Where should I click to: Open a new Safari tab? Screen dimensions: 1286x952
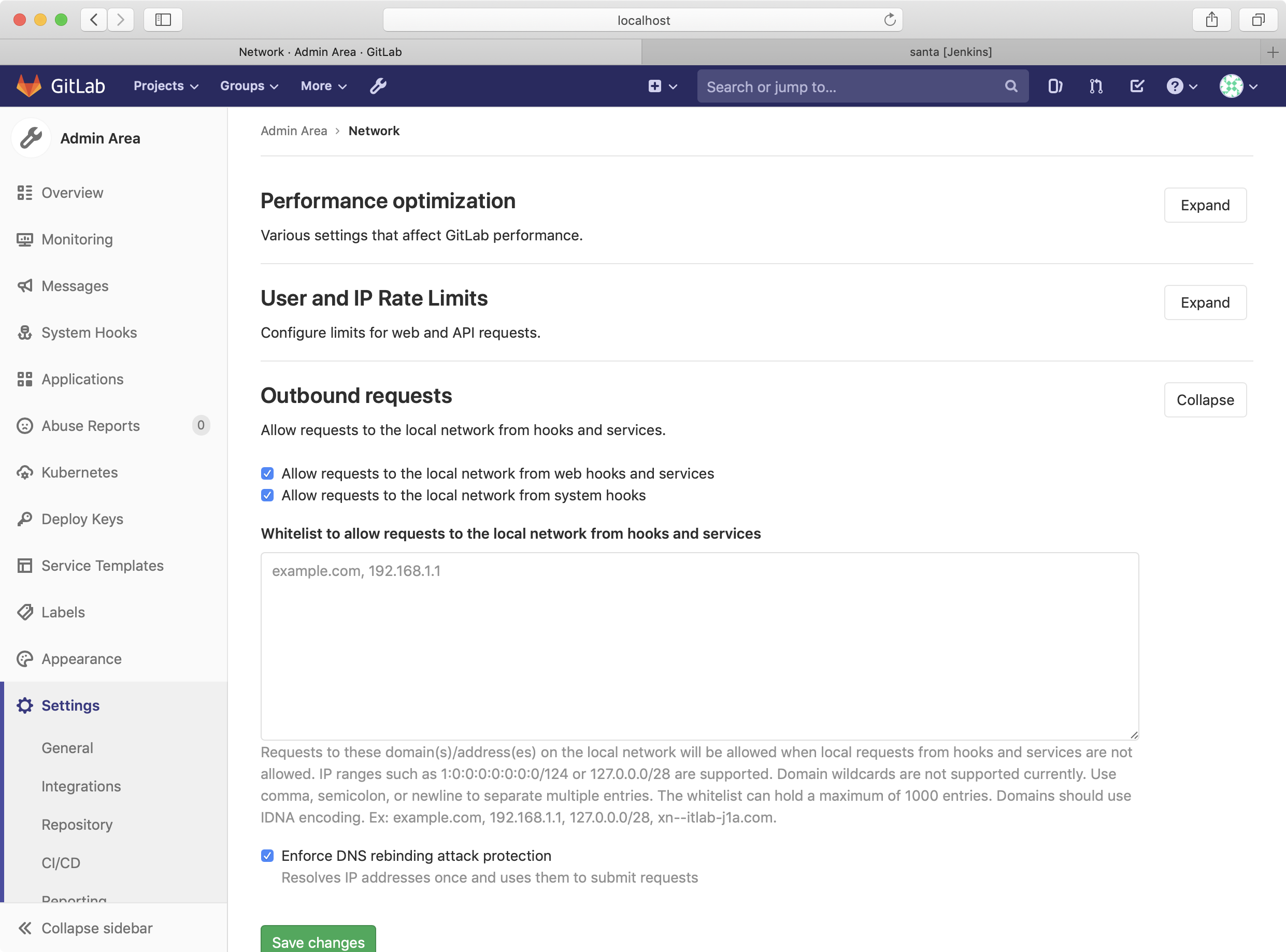[1273, 52]
